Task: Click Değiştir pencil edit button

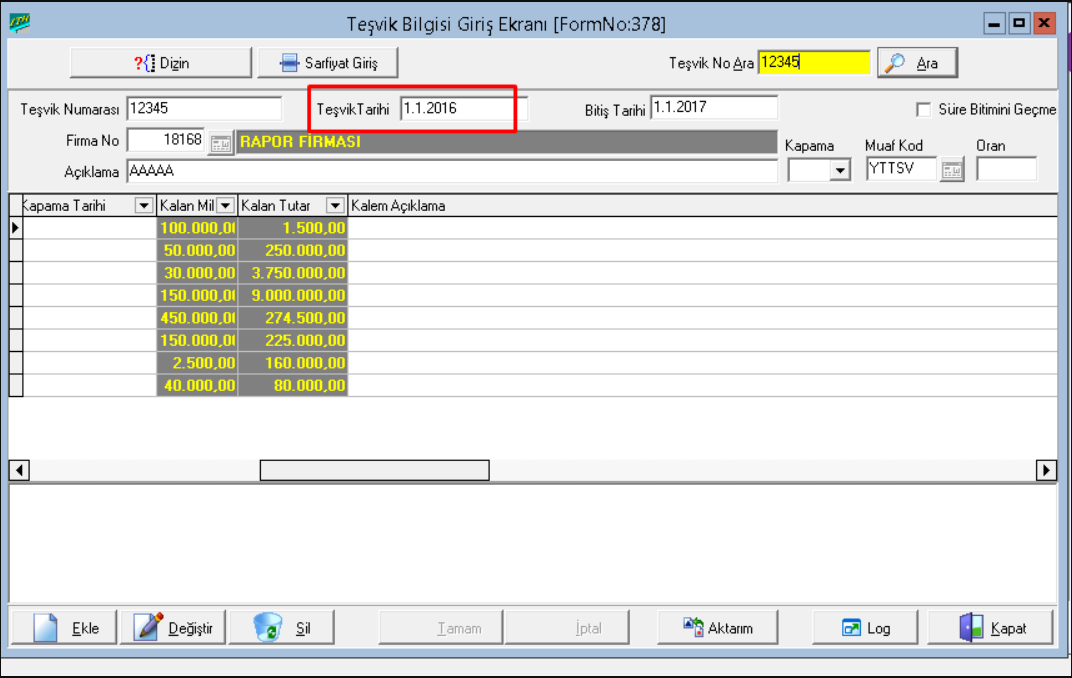Action: click(x=173, y=628)
